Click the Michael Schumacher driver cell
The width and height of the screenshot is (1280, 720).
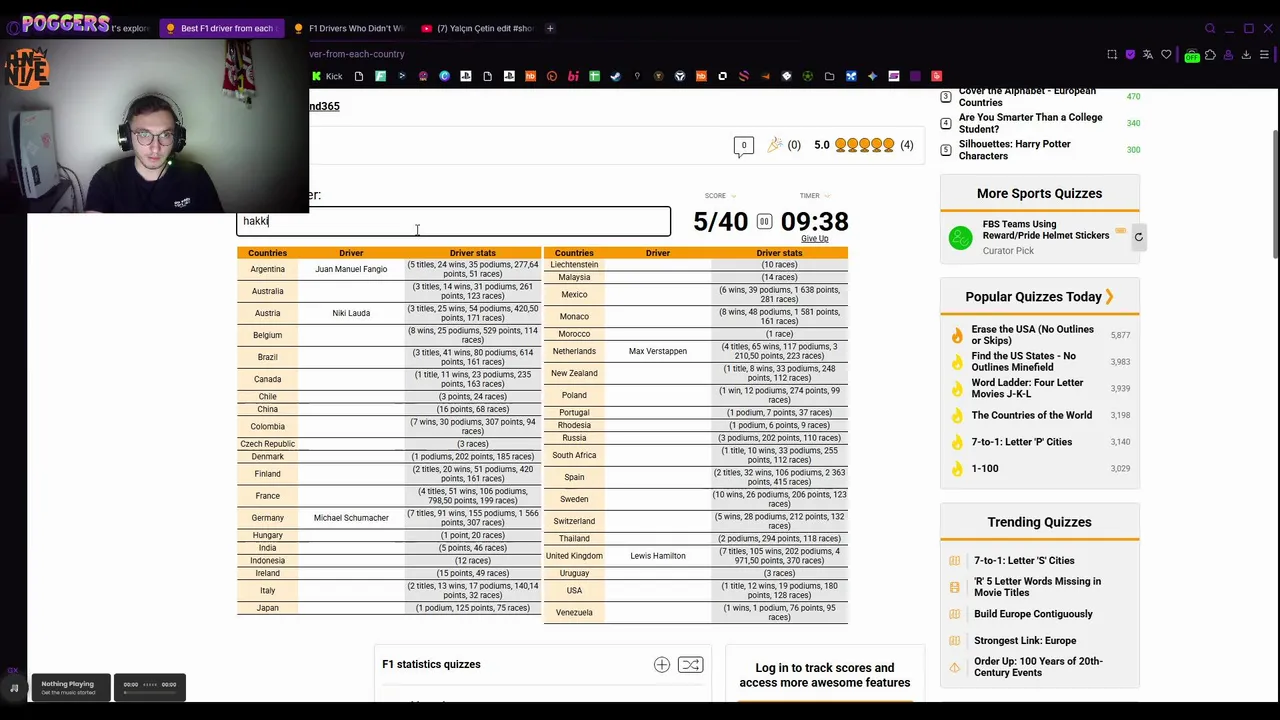tap(351, 518)
